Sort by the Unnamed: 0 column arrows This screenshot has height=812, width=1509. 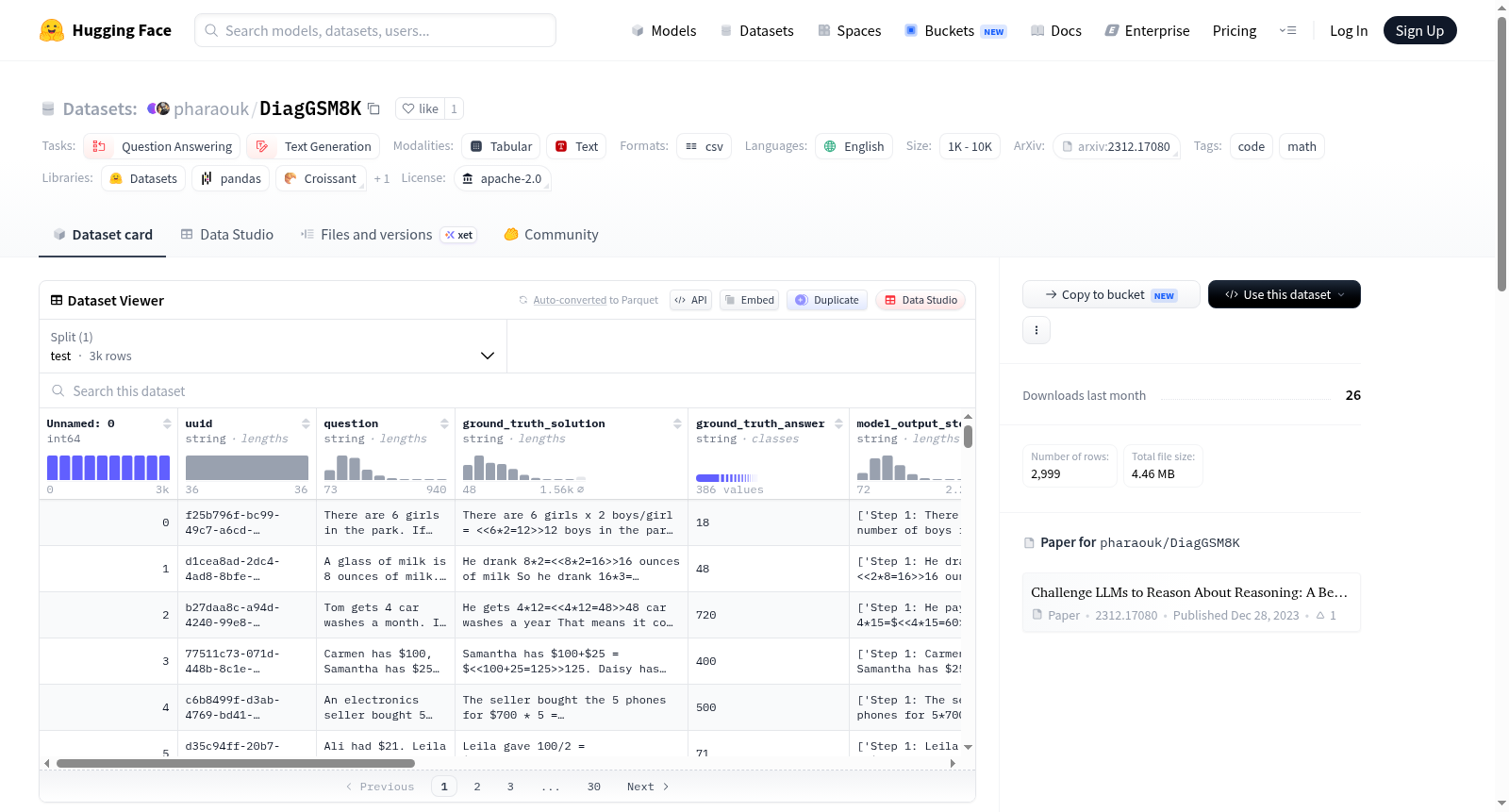(x=167, y=423)
